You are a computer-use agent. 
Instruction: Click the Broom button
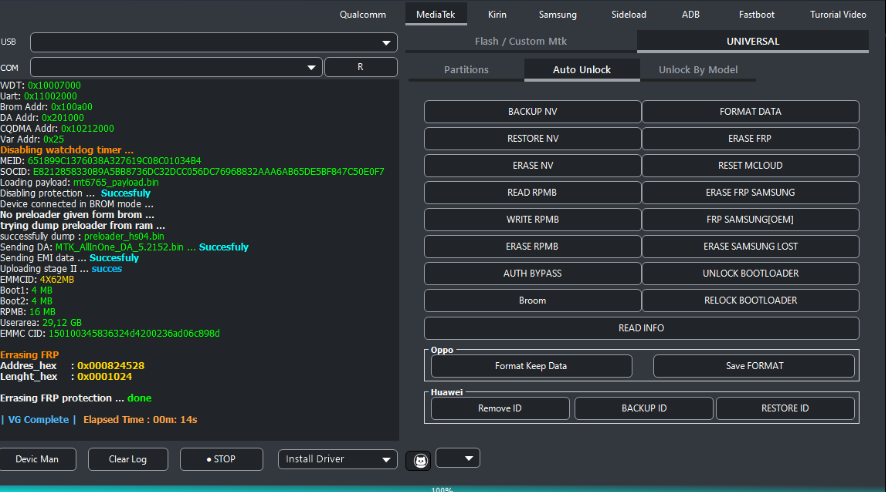point(532,301)
